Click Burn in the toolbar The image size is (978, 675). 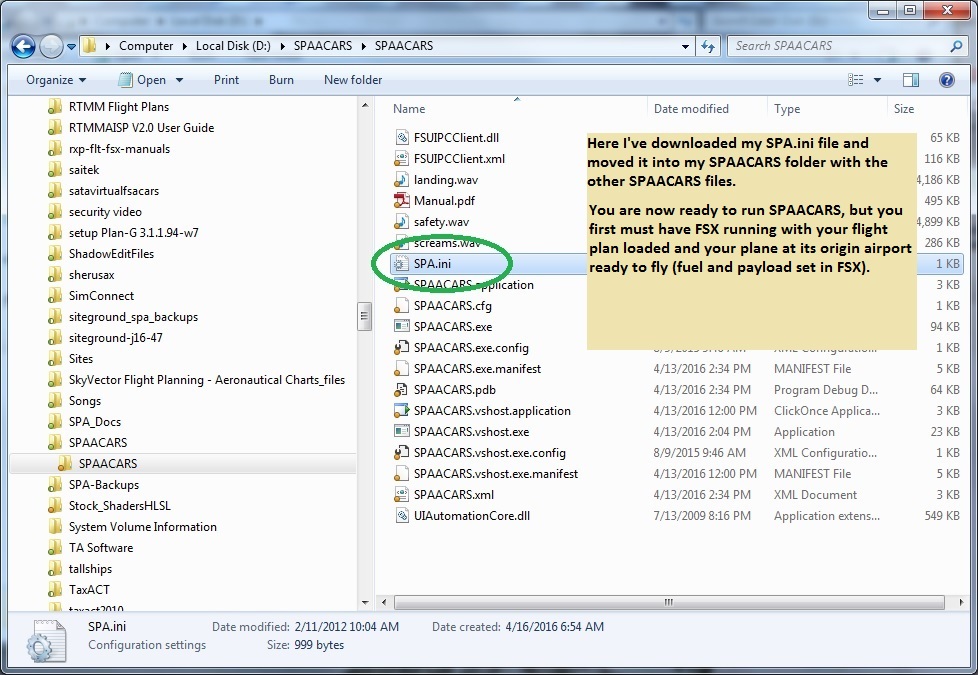pos(281,80)
